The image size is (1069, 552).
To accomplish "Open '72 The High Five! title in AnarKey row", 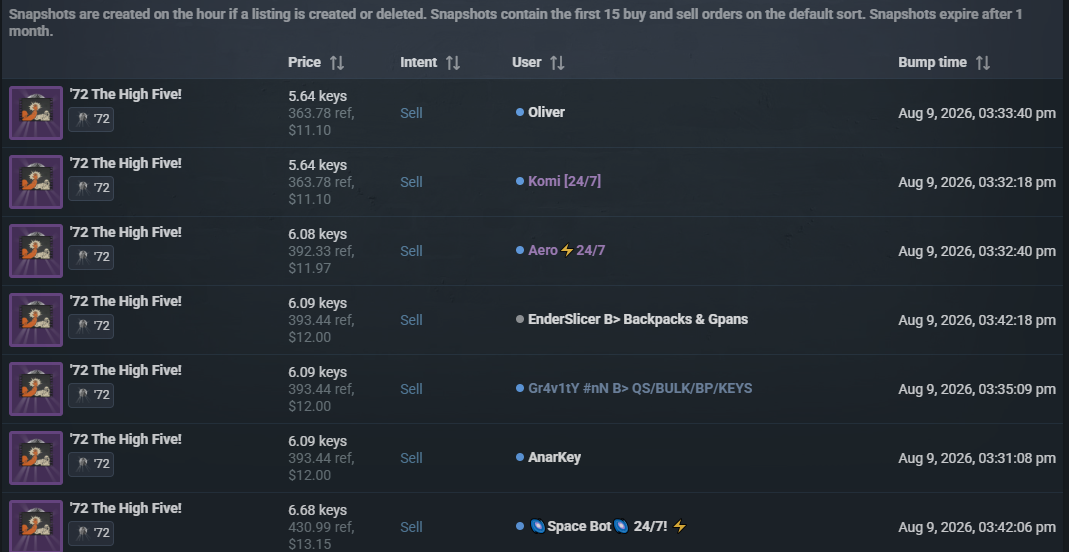I will pyautogui.click(x=125, y=439).
